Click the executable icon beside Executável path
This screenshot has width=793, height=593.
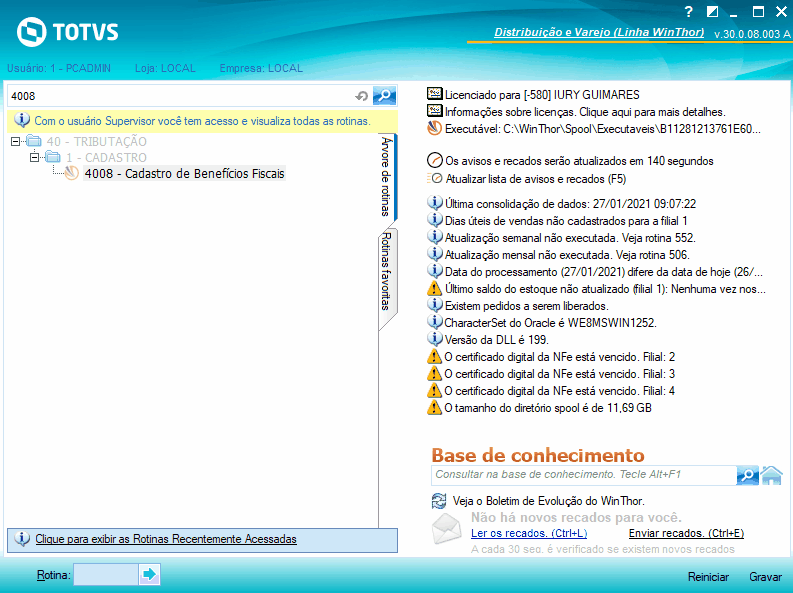tap(434, 128)
